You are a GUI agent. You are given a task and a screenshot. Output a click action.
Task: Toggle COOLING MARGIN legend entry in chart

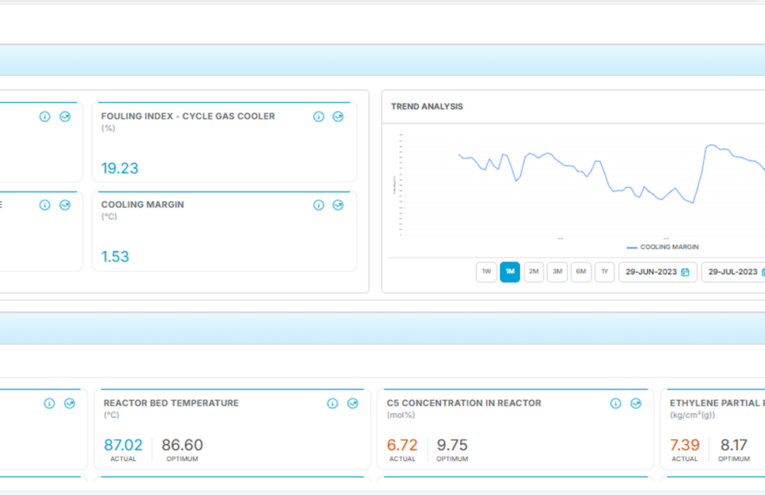tap(663, 247)
